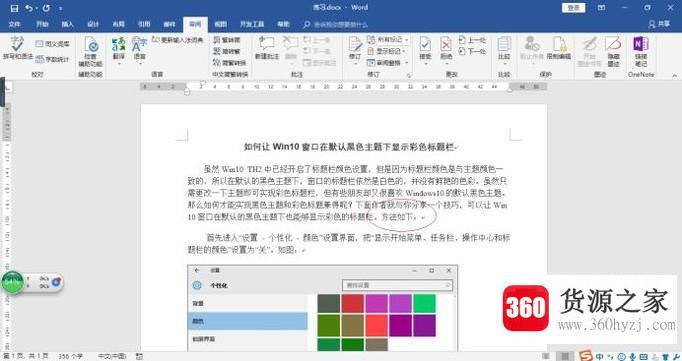682x361 pixels.
Task: Click the 接受 accept change icon
Action: 425,45
